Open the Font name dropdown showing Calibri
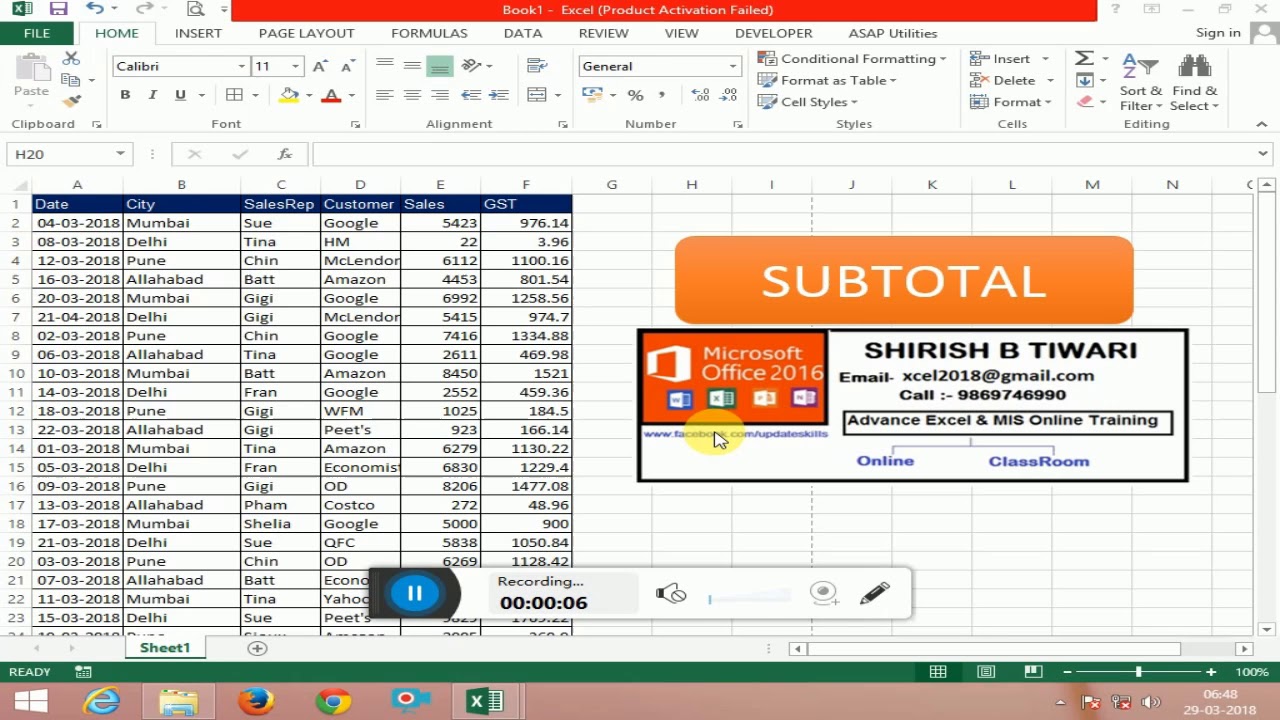 click(x=241, y=66)
